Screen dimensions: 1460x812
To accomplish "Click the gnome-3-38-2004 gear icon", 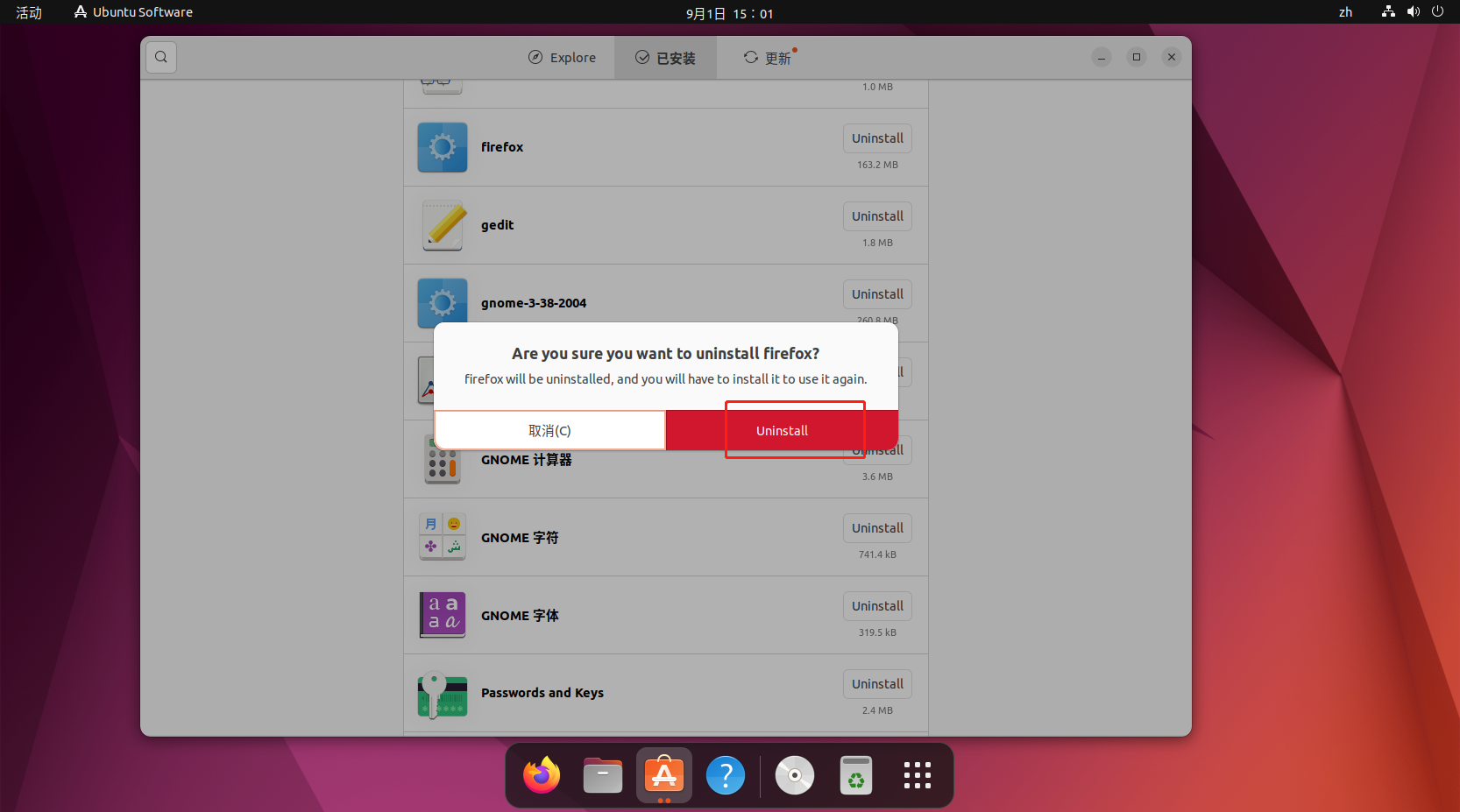I will point(443,303).
